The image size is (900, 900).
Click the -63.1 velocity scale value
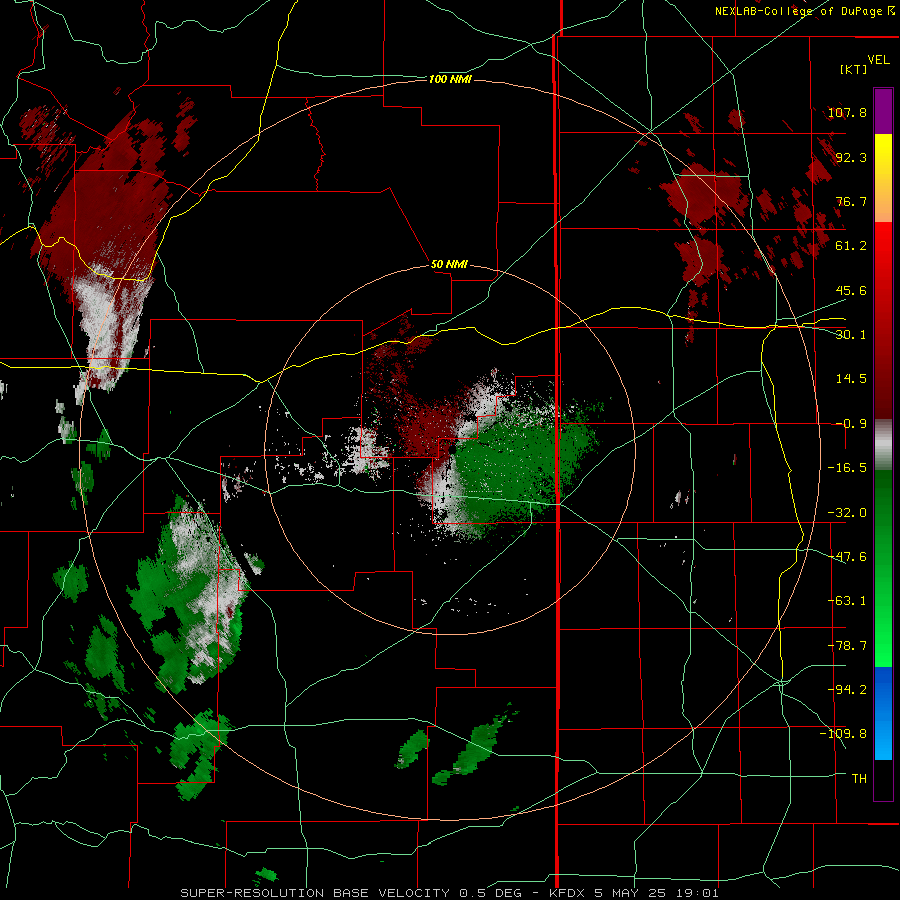click(847, 601)
